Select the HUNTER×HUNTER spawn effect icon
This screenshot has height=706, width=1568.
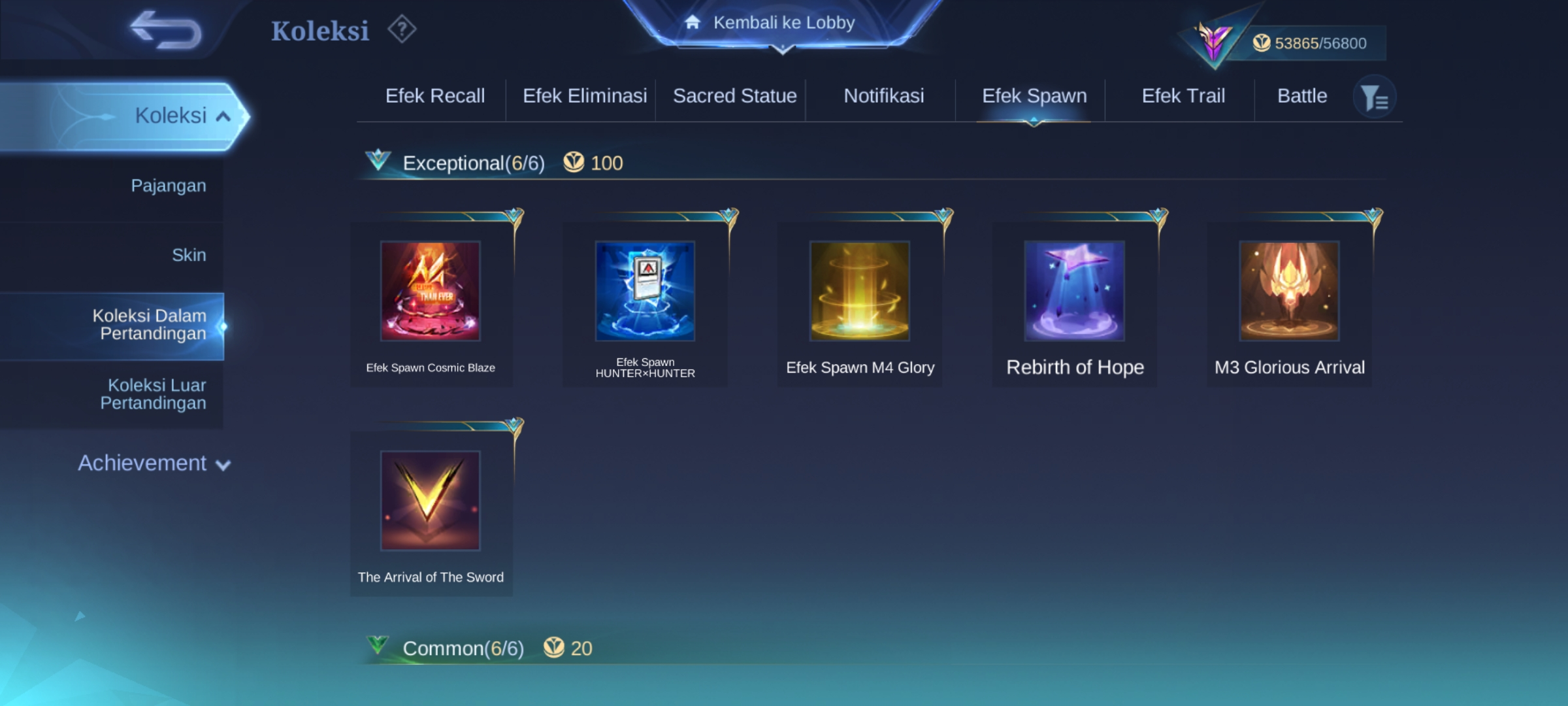point(645,291)
